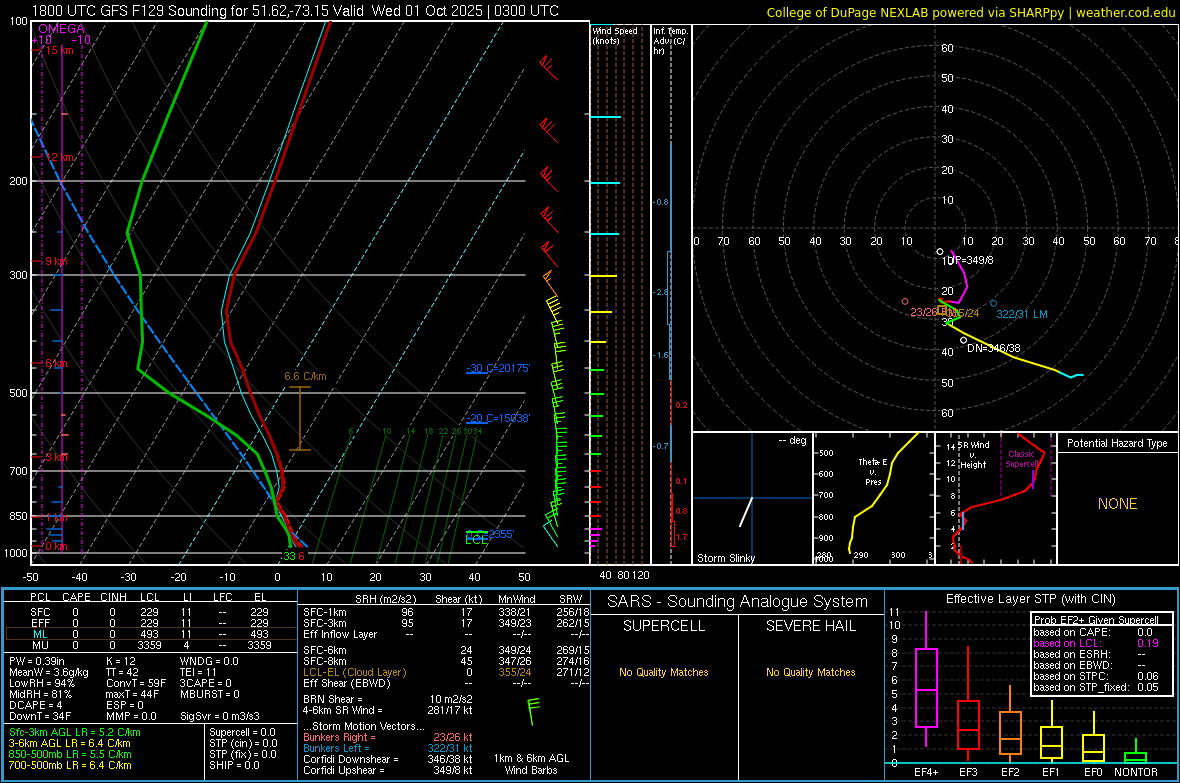1180x783 pixels.
Task: Click the magenta 'Classic Supercell' label
Action: [1021, 459]
